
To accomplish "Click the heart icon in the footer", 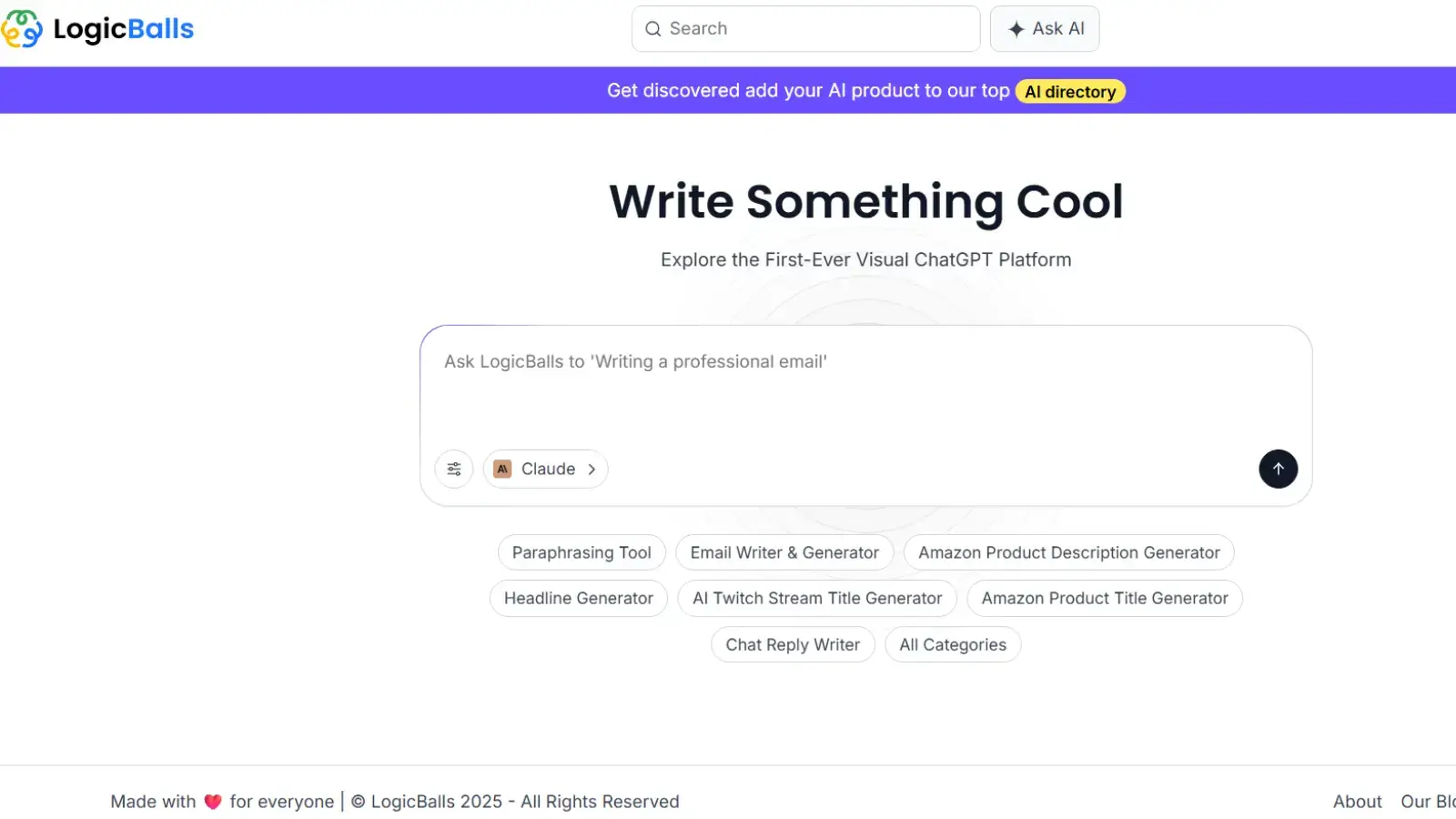I will pos(213,801).
